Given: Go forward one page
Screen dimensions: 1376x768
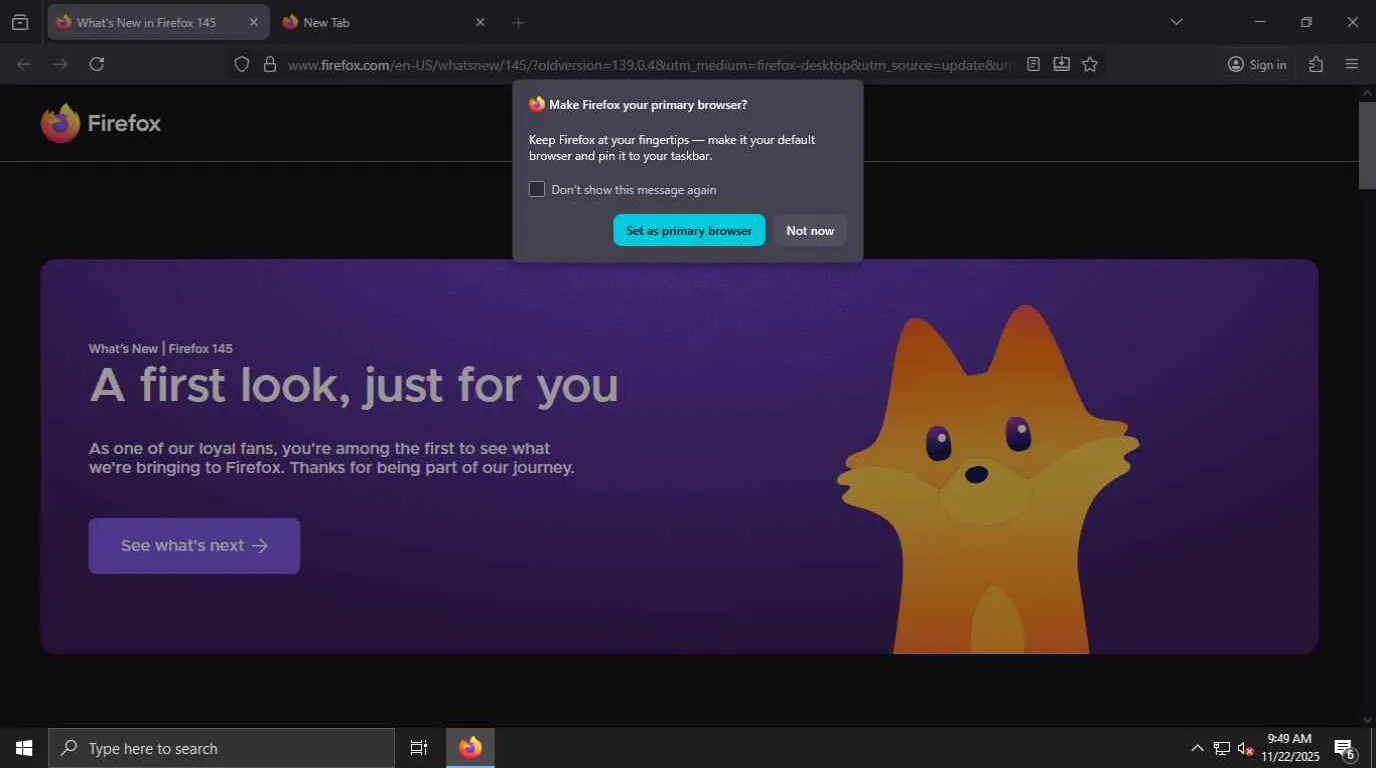Looking at the screenshot, I should point(60,64).
